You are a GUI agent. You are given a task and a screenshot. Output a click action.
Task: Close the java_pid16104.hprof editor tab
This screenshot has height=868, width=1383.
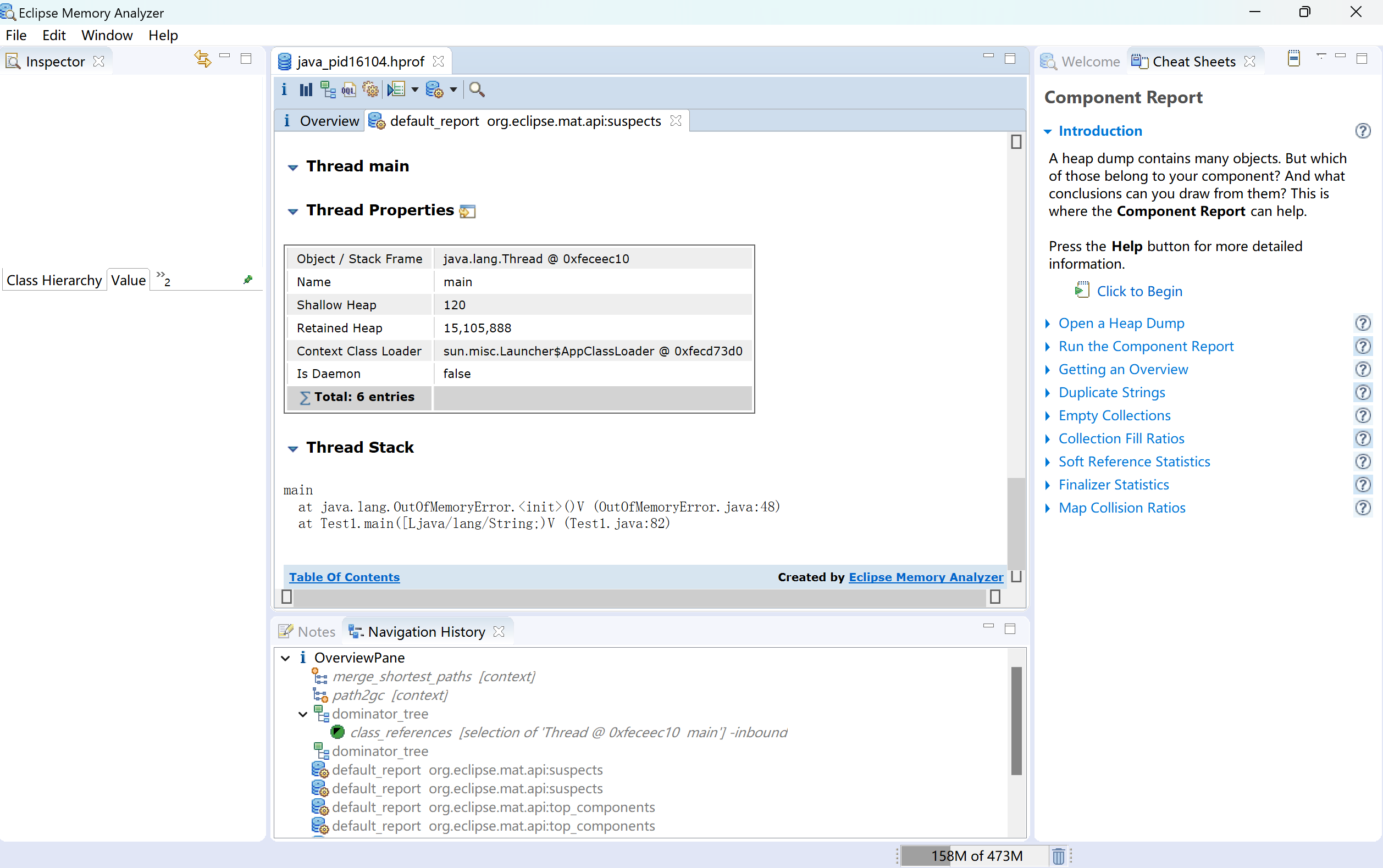(x=438, y=62)
